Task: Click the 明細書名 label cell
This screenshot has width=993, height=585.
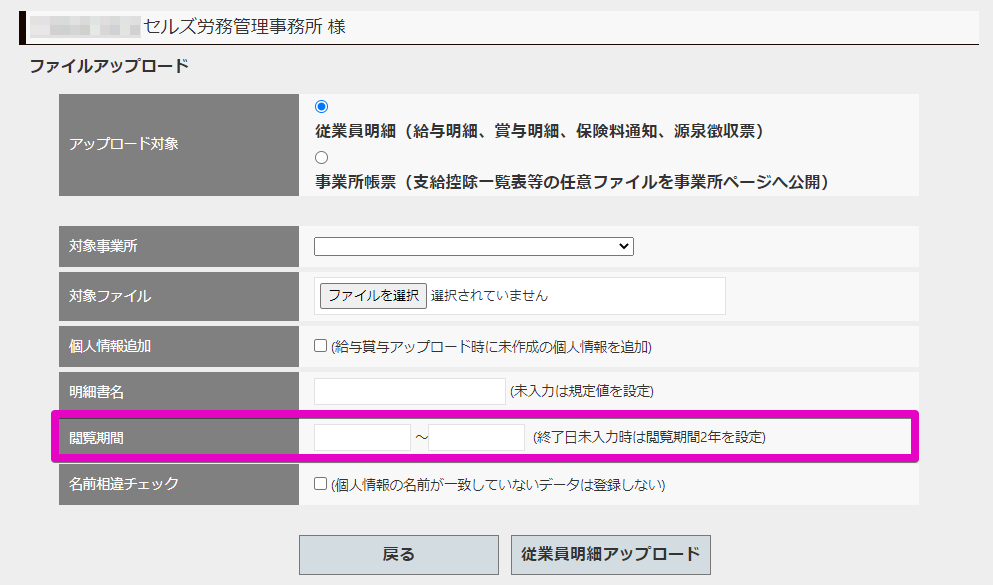Action: 179,392
